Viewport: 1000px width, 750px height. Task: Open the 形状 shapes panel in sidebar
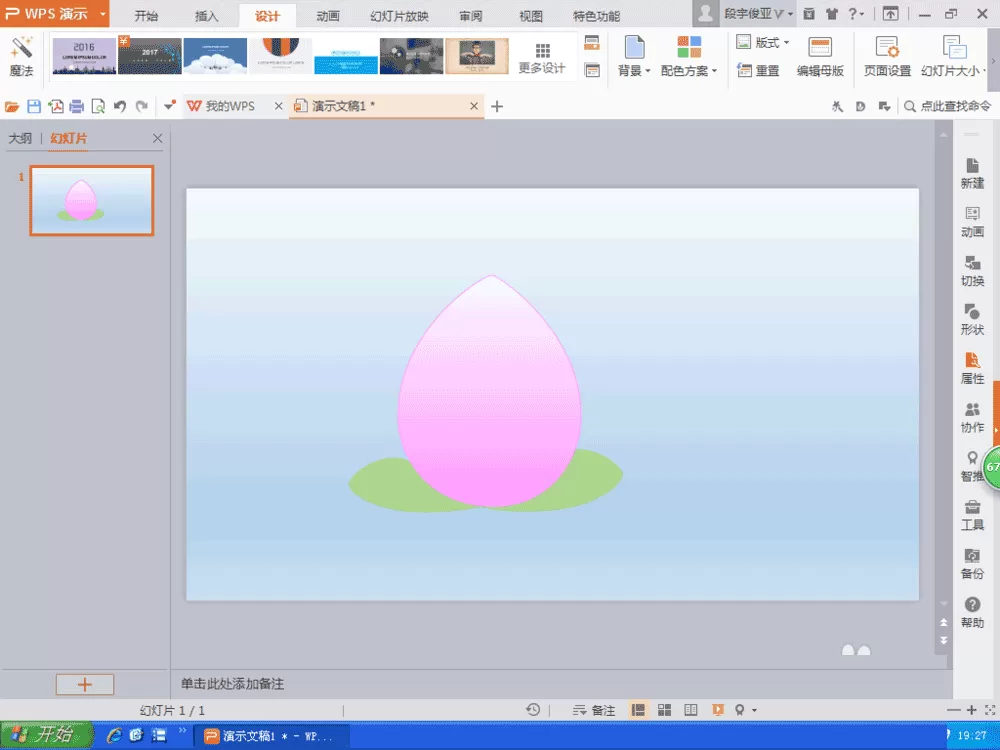(x=972, y=319)
